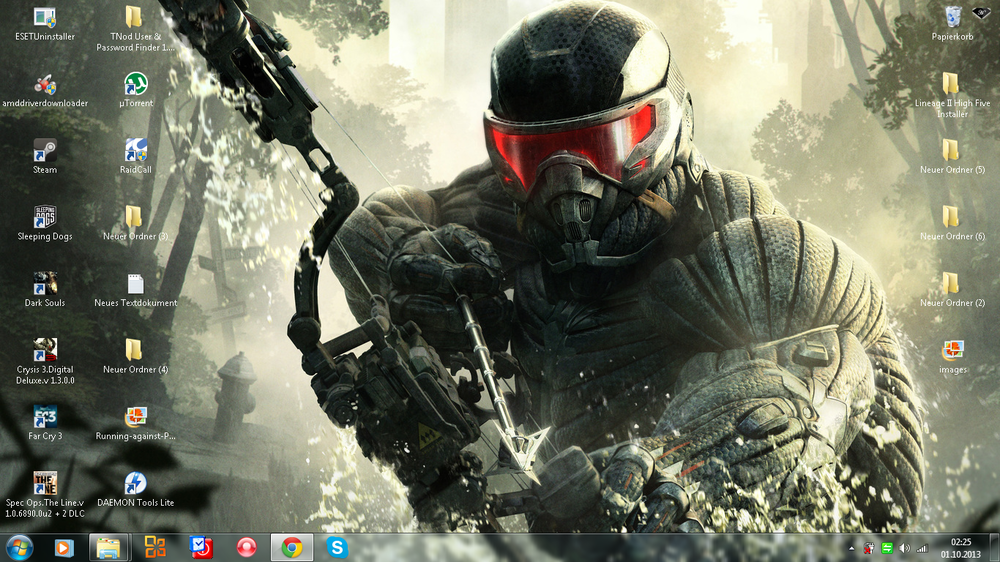Click the ESETUninstaller desktop icon
The height and width of the screenshot is (562, 1000).
[x=45, y=18]
